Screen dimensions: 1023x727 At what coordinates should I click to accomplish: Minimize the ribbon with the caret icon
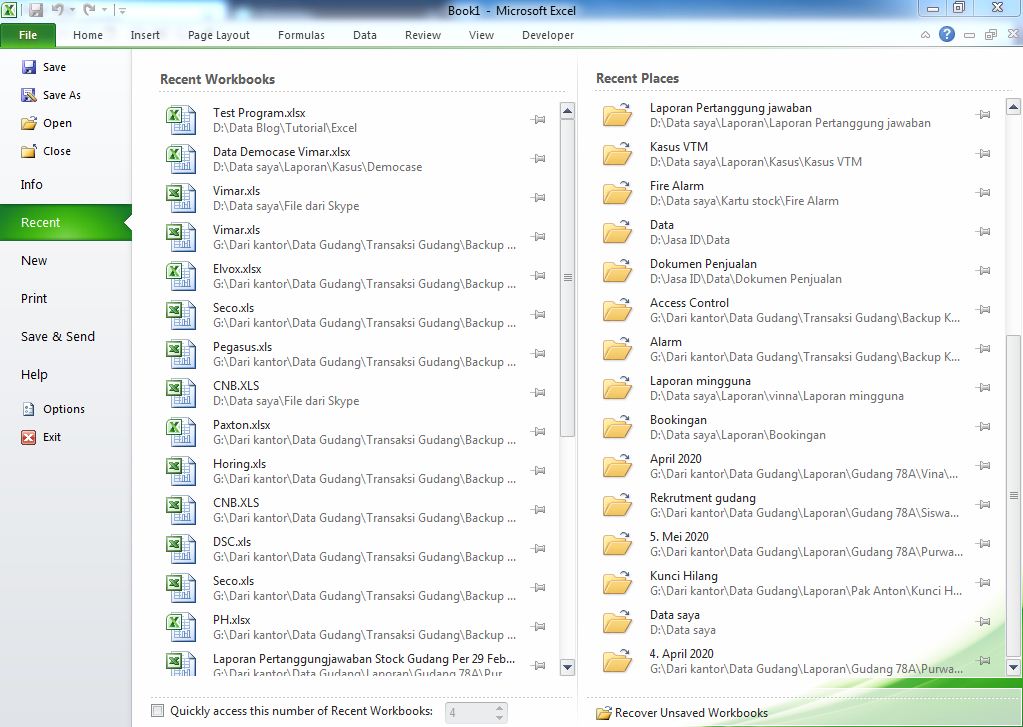925,35
